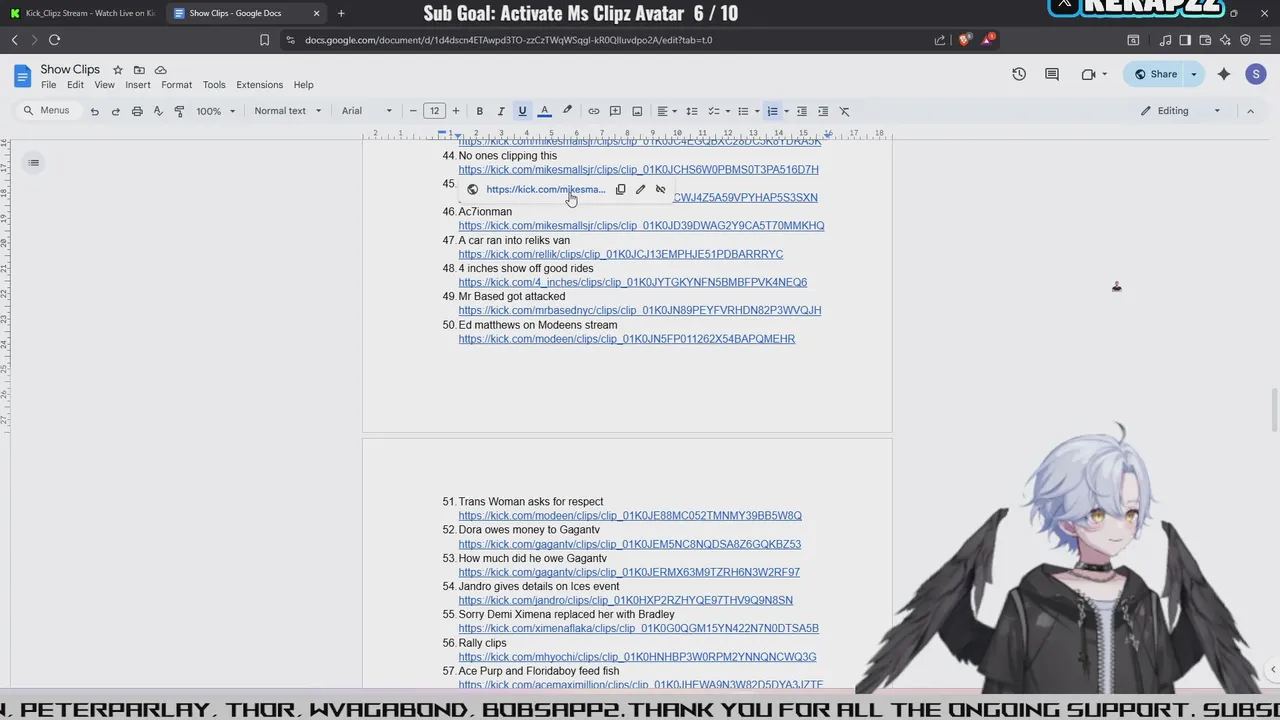
Task: Click the Redo arrow in Docs toolbar
Action: pos(115,111)
